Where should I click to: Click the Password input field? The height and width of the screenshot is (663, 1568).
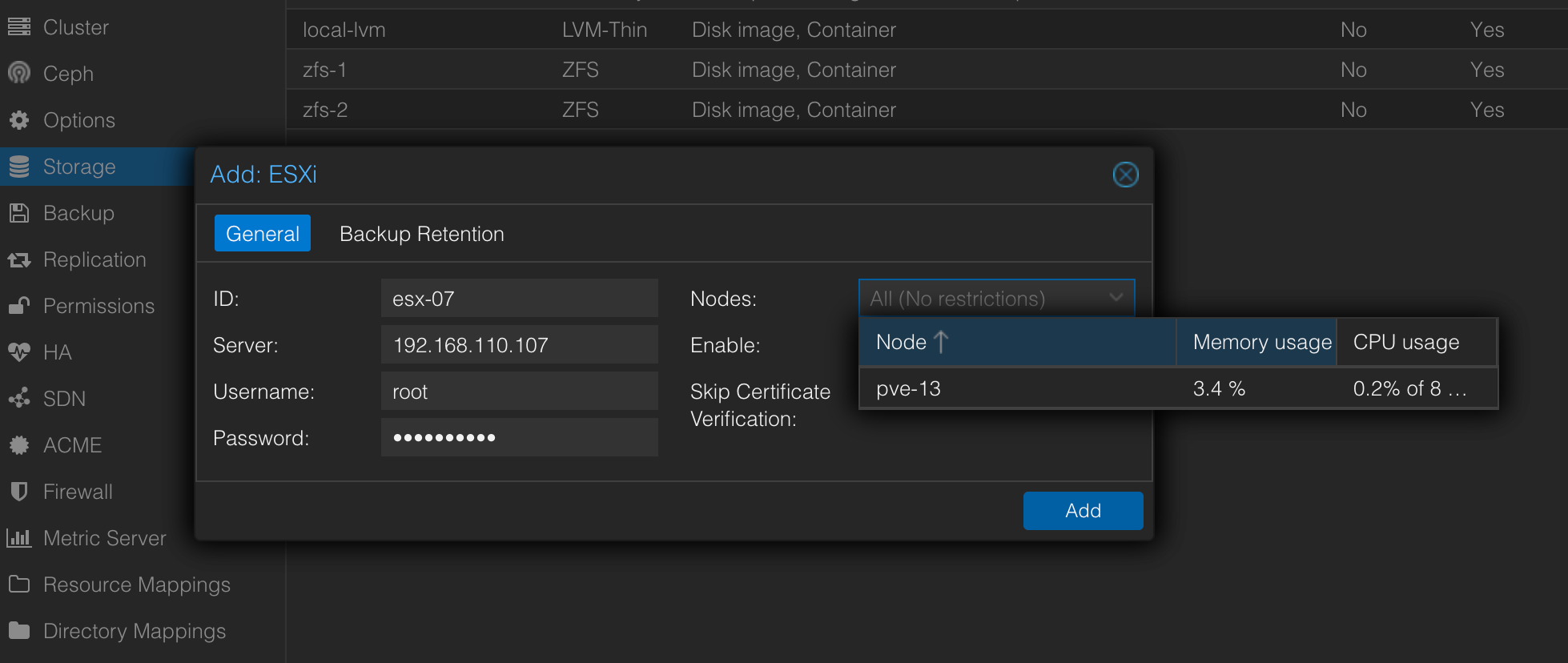[519, 437]
